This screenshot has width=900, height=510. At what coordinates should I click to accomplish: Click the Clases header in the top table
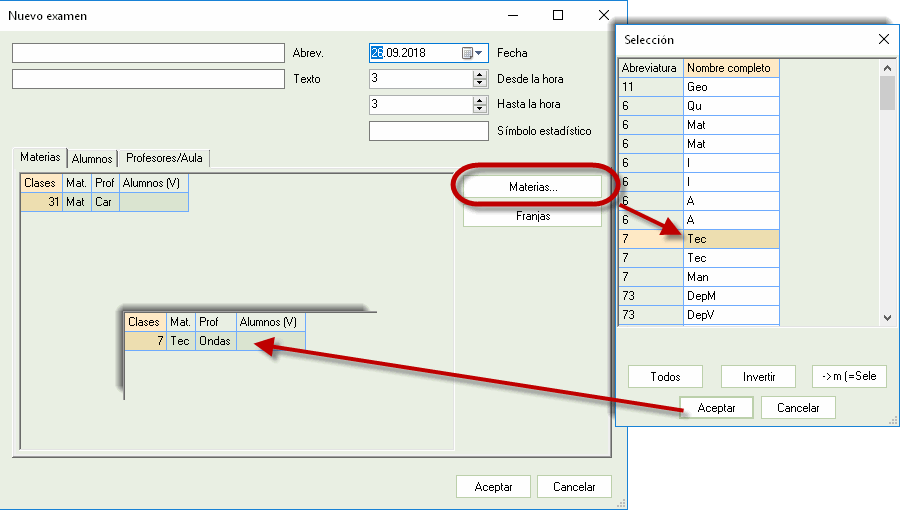tap(41, 183)
